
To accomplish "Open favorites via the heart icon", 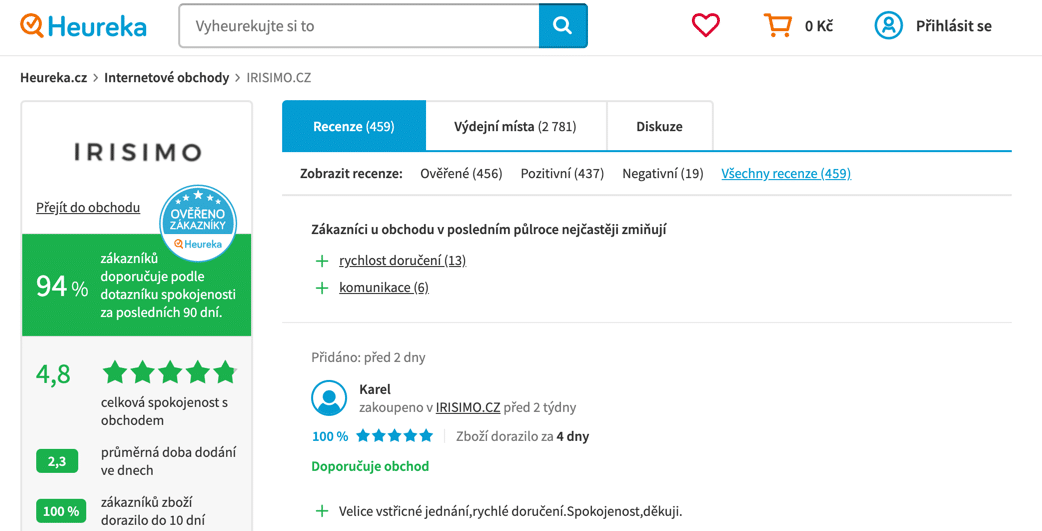I will click(x=706, y=26).
